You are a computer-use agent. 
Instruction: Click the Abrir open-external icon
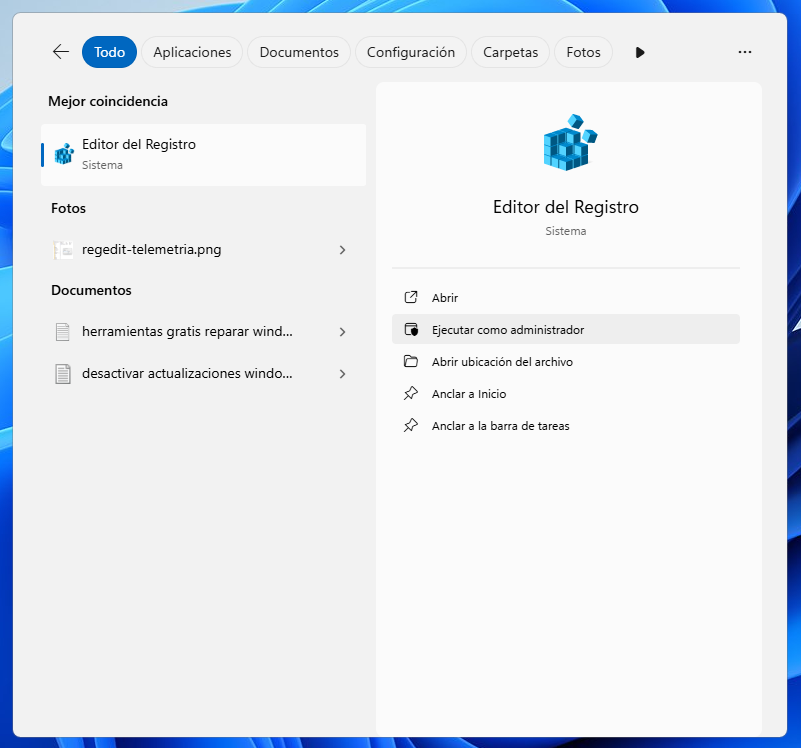click(x=411, y=297)
